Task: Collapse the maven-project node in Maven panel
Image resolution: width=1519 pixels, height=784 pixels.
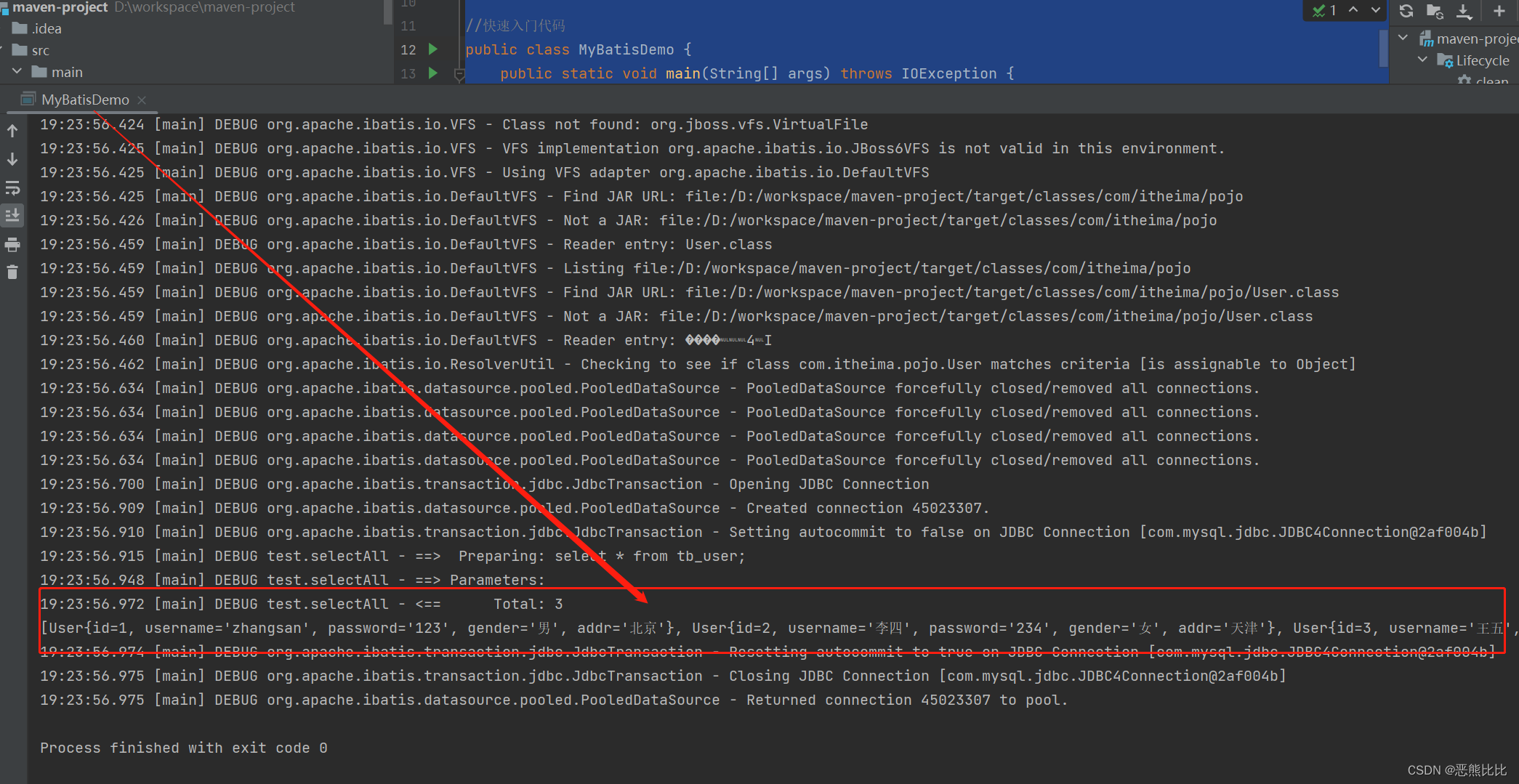Action: [1403, 38]
